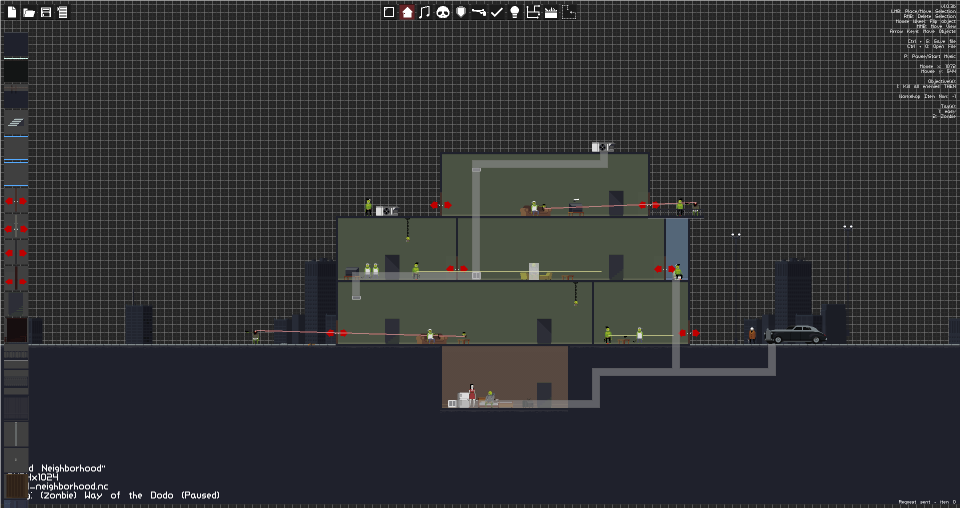960x508 pixels.
Task: Select the hanging lamp on the ground floor
Action: pyautogui.click(x=576, y=293)
